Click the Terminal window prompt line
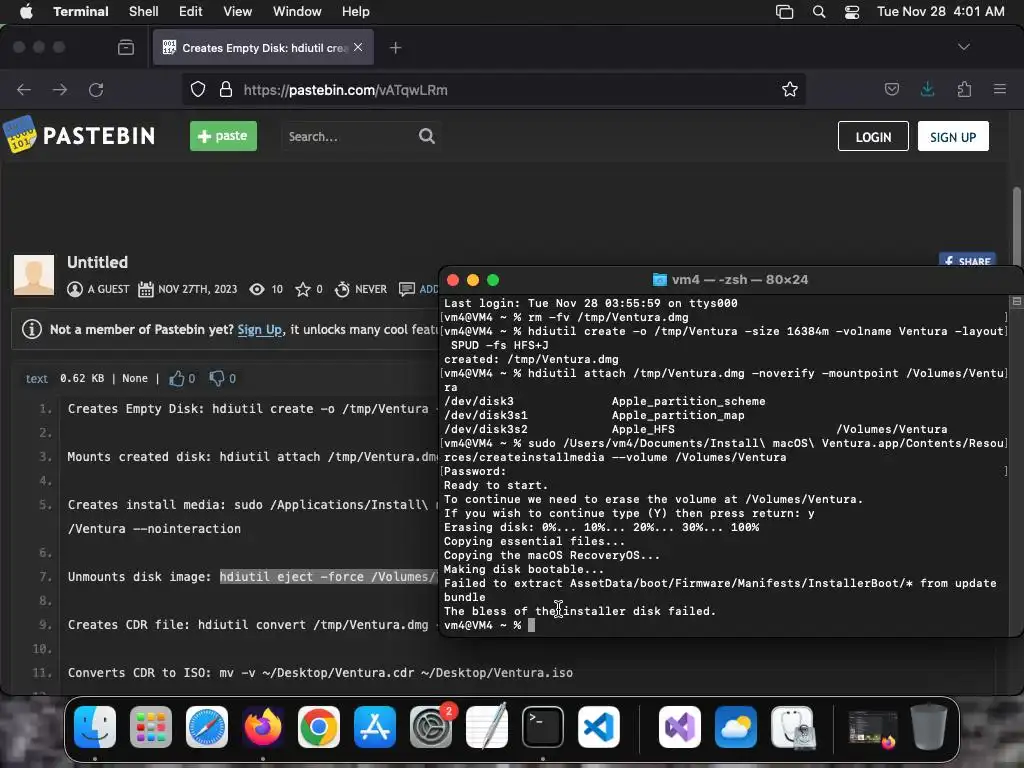This screenshot has height=768, width=1024. [489, 625]
